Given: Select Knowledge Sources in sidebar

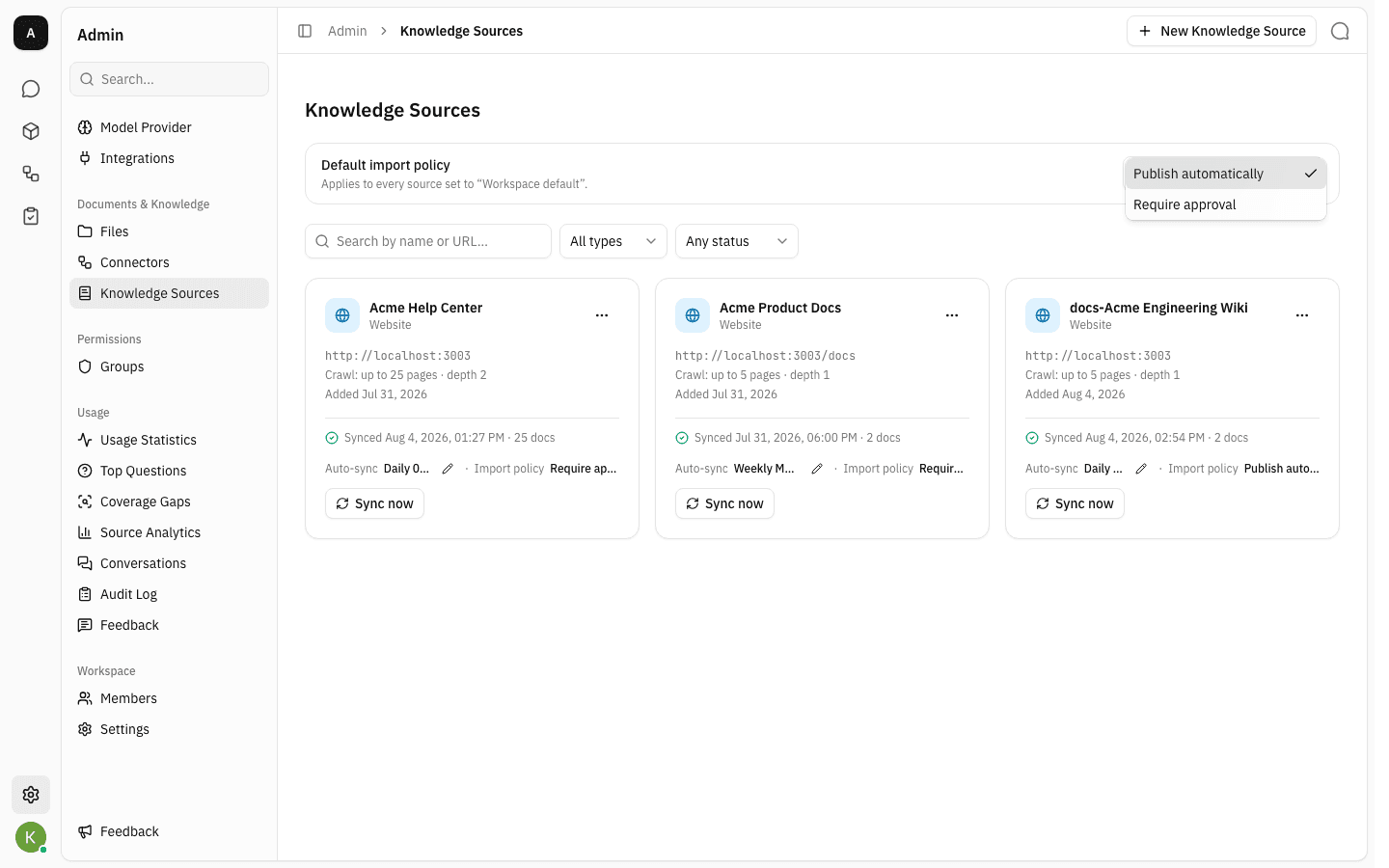Looking at the screenshot, I should point(169,293).
